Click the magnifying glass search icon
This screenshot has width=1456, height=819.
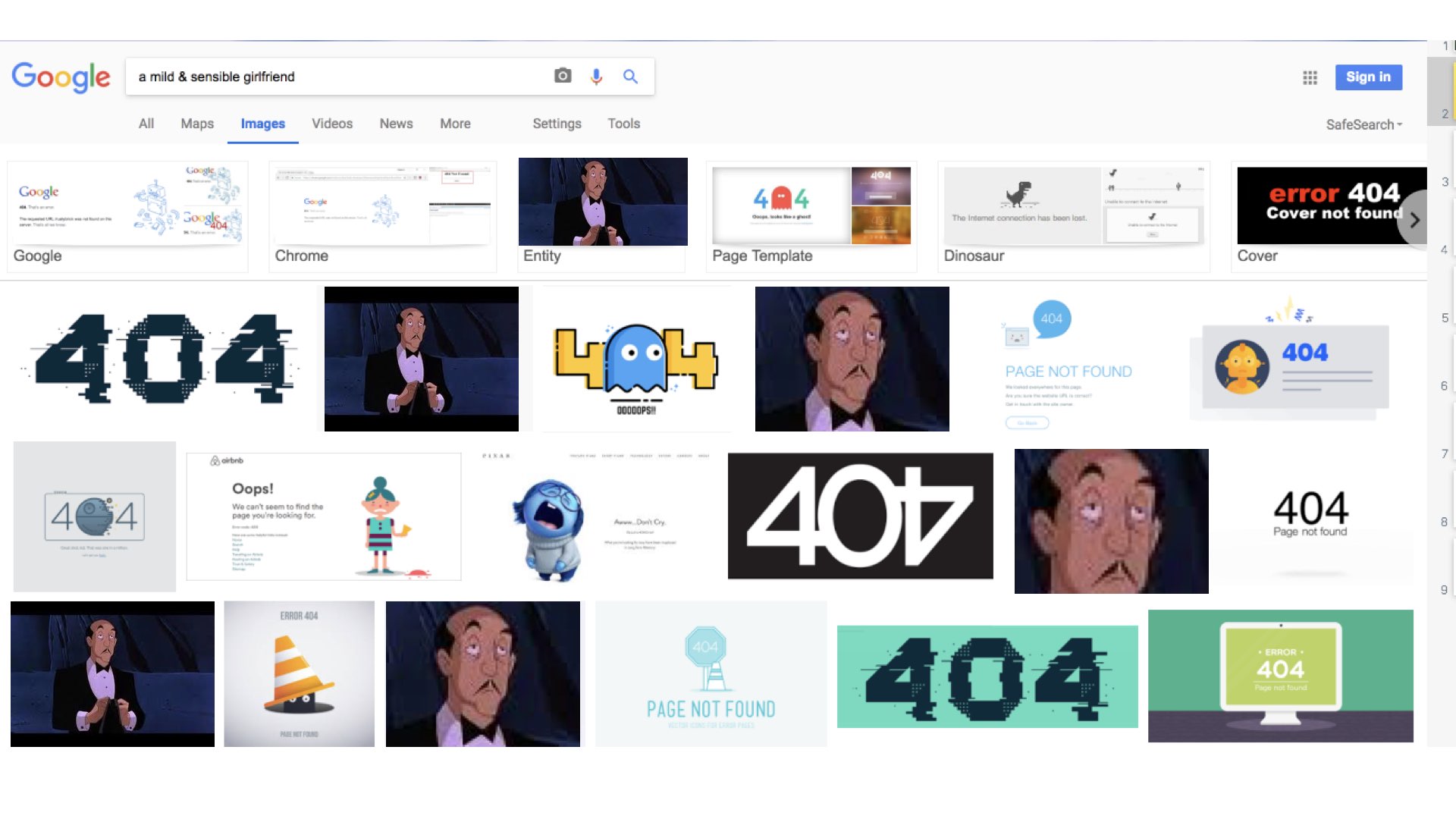point(630,76)
